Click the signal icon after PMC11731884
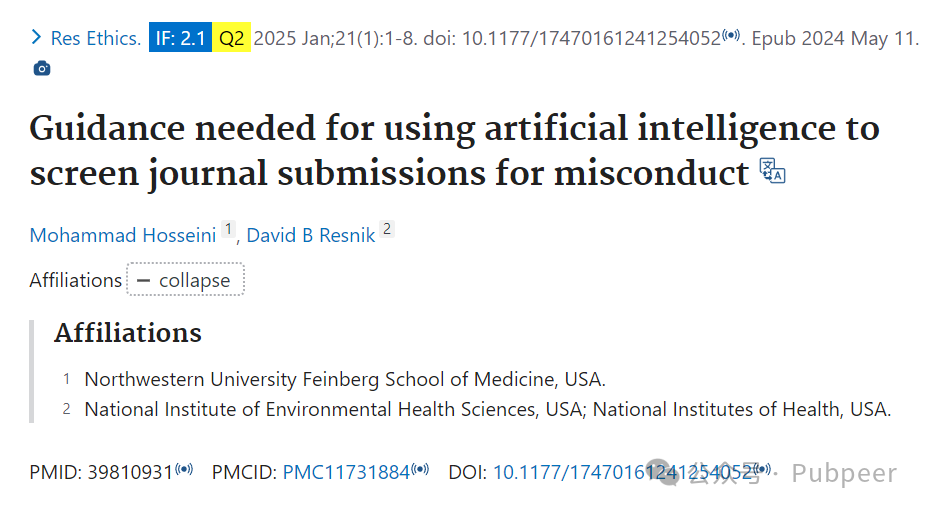This screenshot has height=510, width=926. click(x=420, y=469)
